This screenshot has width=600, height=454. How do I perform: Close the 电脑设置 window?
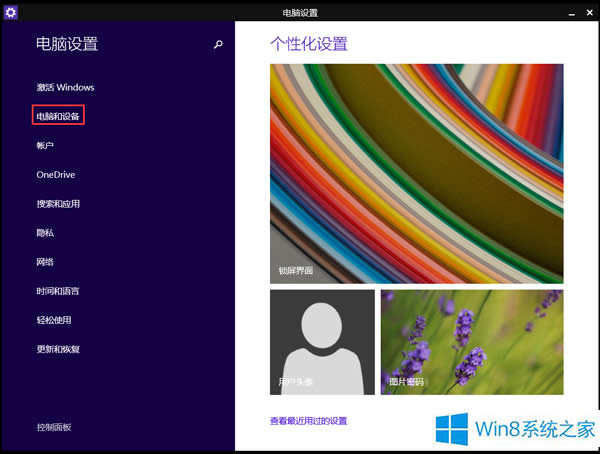coord(588,10)
